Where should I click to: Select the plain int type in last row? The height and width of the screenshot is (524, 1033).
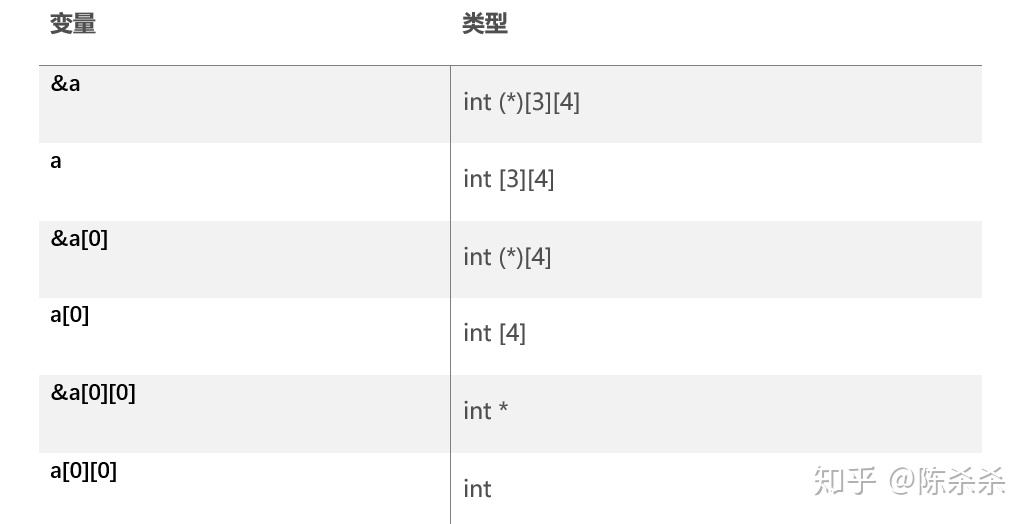tap(477, 489)
